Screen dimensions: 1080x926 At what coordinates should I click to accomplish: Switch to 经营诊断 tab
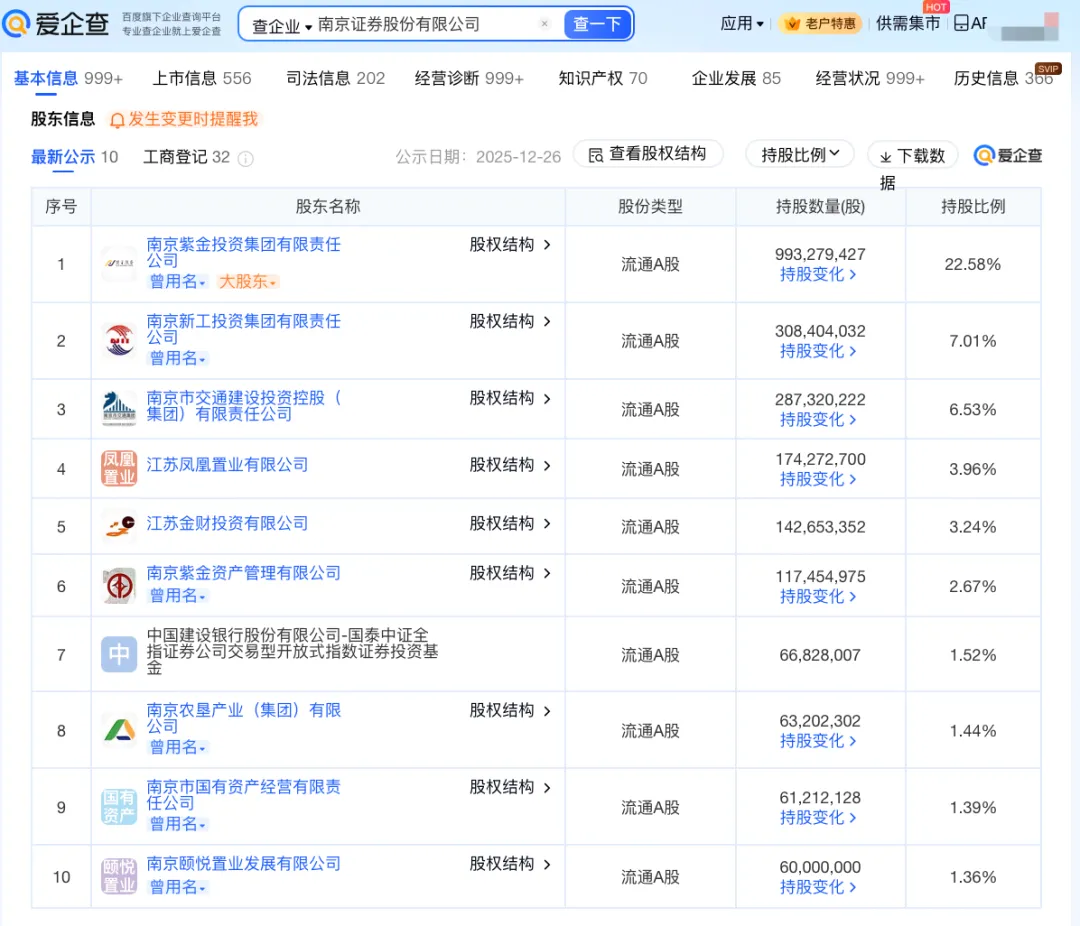point(469,79)
